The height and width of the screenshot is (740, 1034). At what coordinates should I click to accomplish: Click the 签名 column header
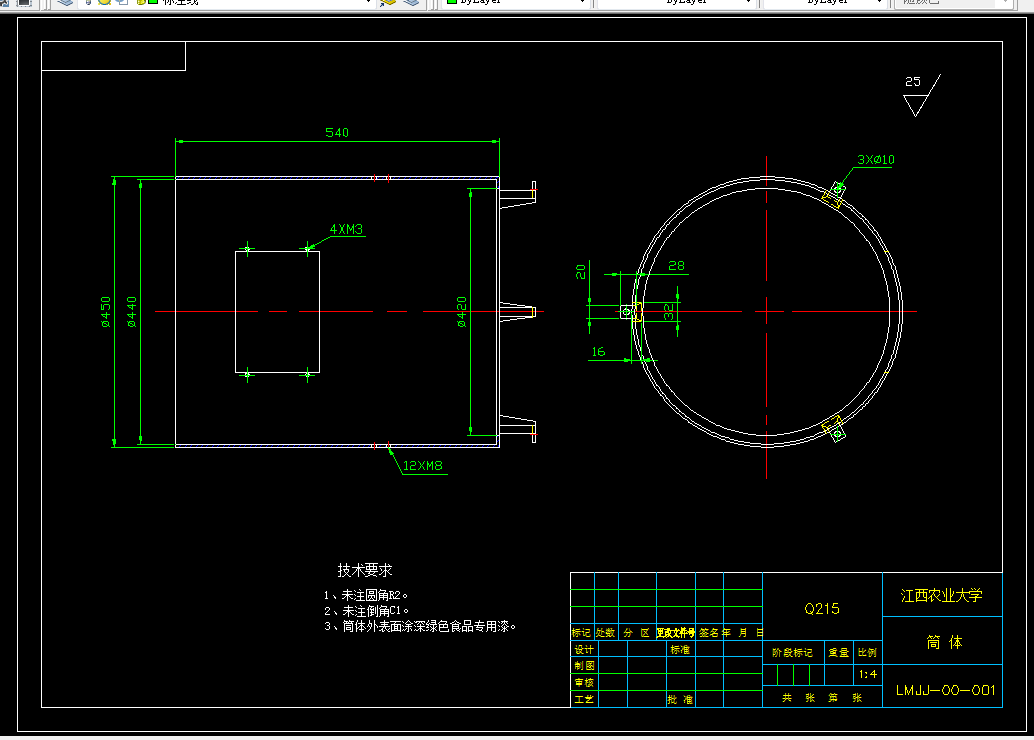pos(709,632)
